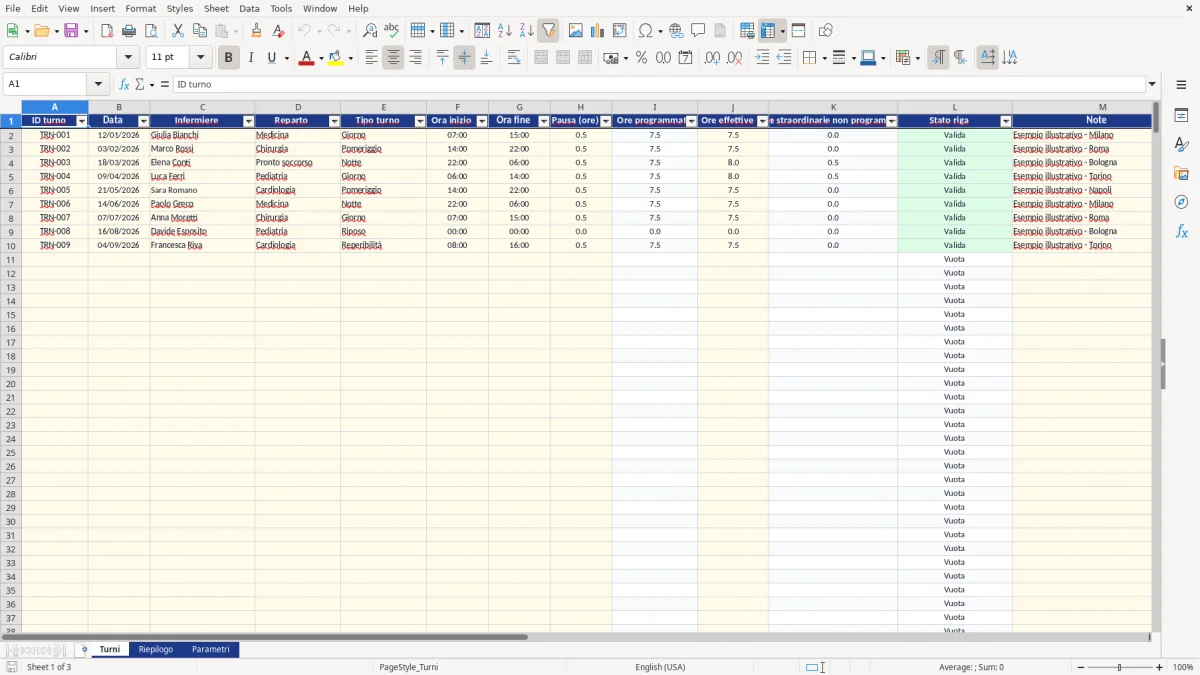Click the zoom slider handle
The height and width of the screenshot is (675, 1200).
[1119, 667]
